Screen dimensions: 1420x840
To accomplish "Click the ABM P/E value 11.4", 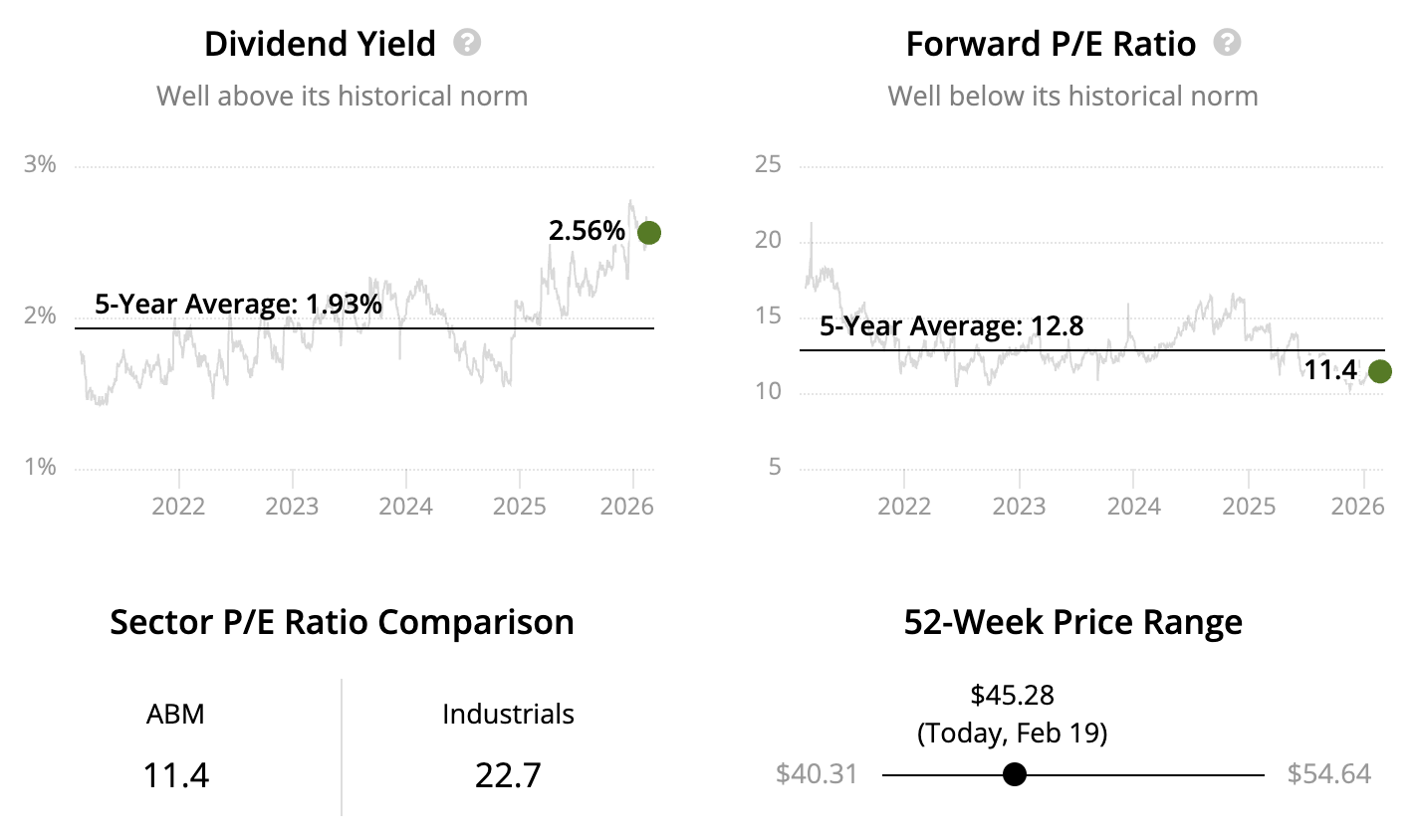I will (176, 774).
